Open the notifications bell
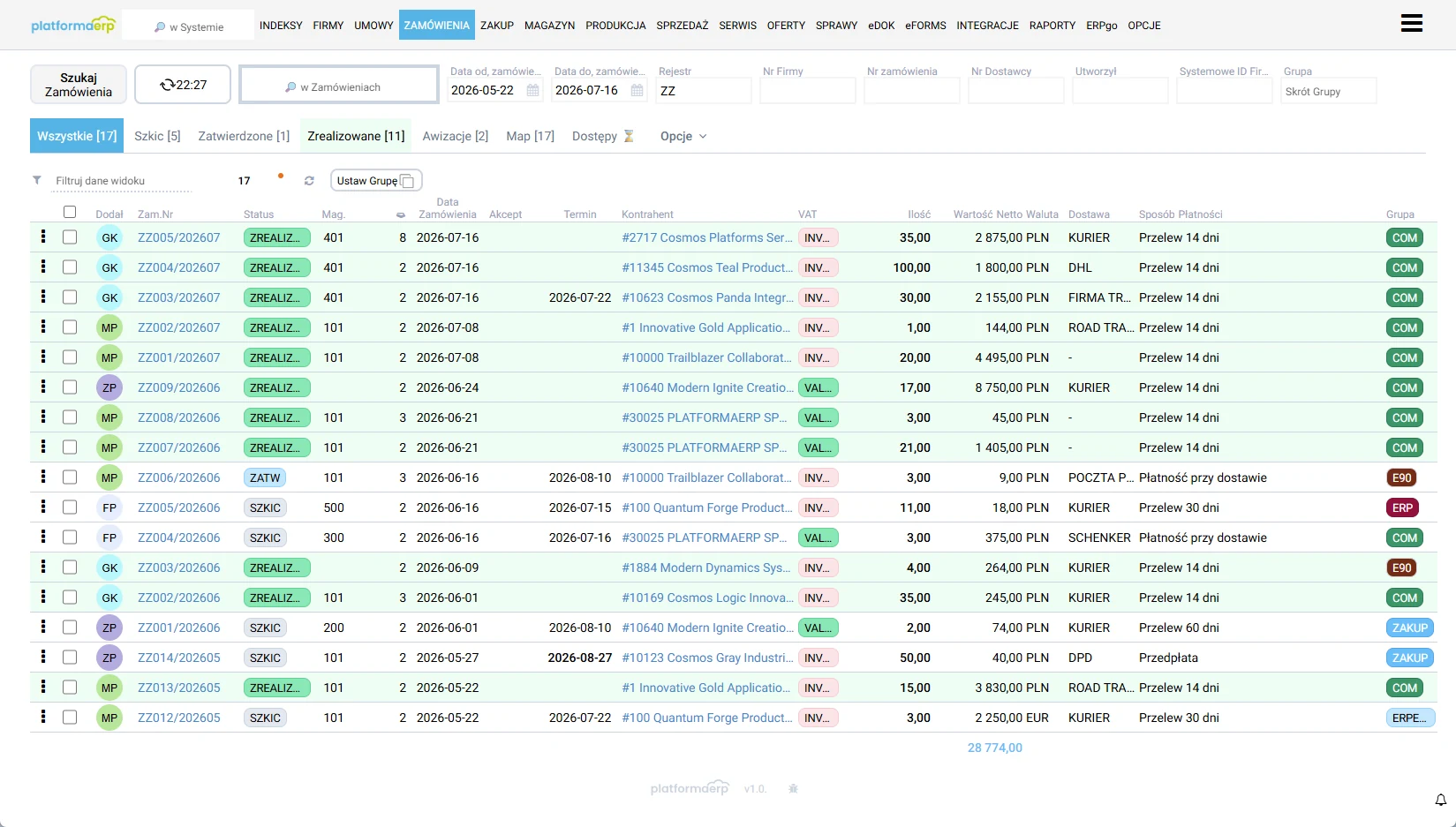This screenshot has width=1456, height=827. 1440,800
